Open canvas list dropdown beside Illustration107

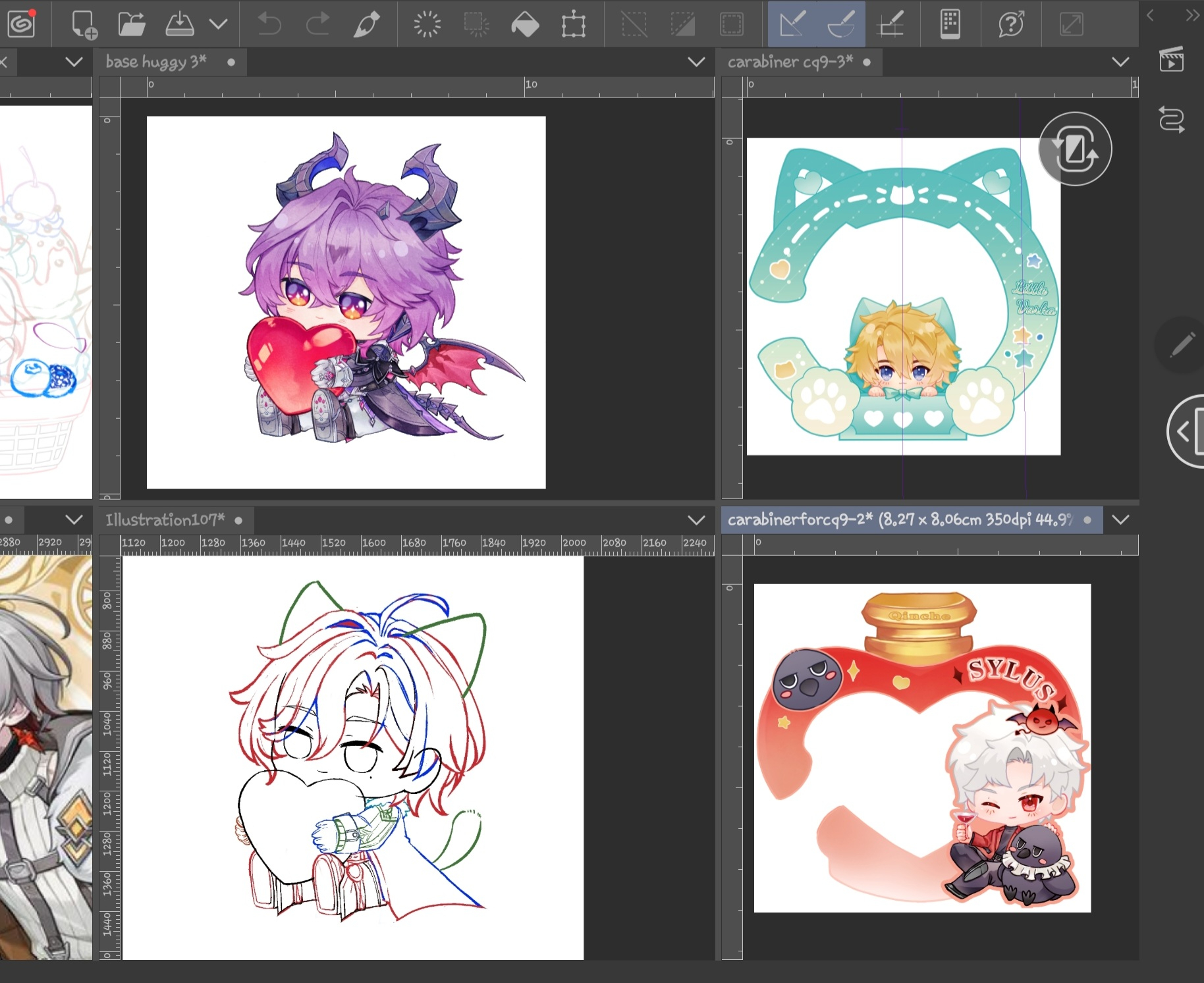(x=696, y=520)
